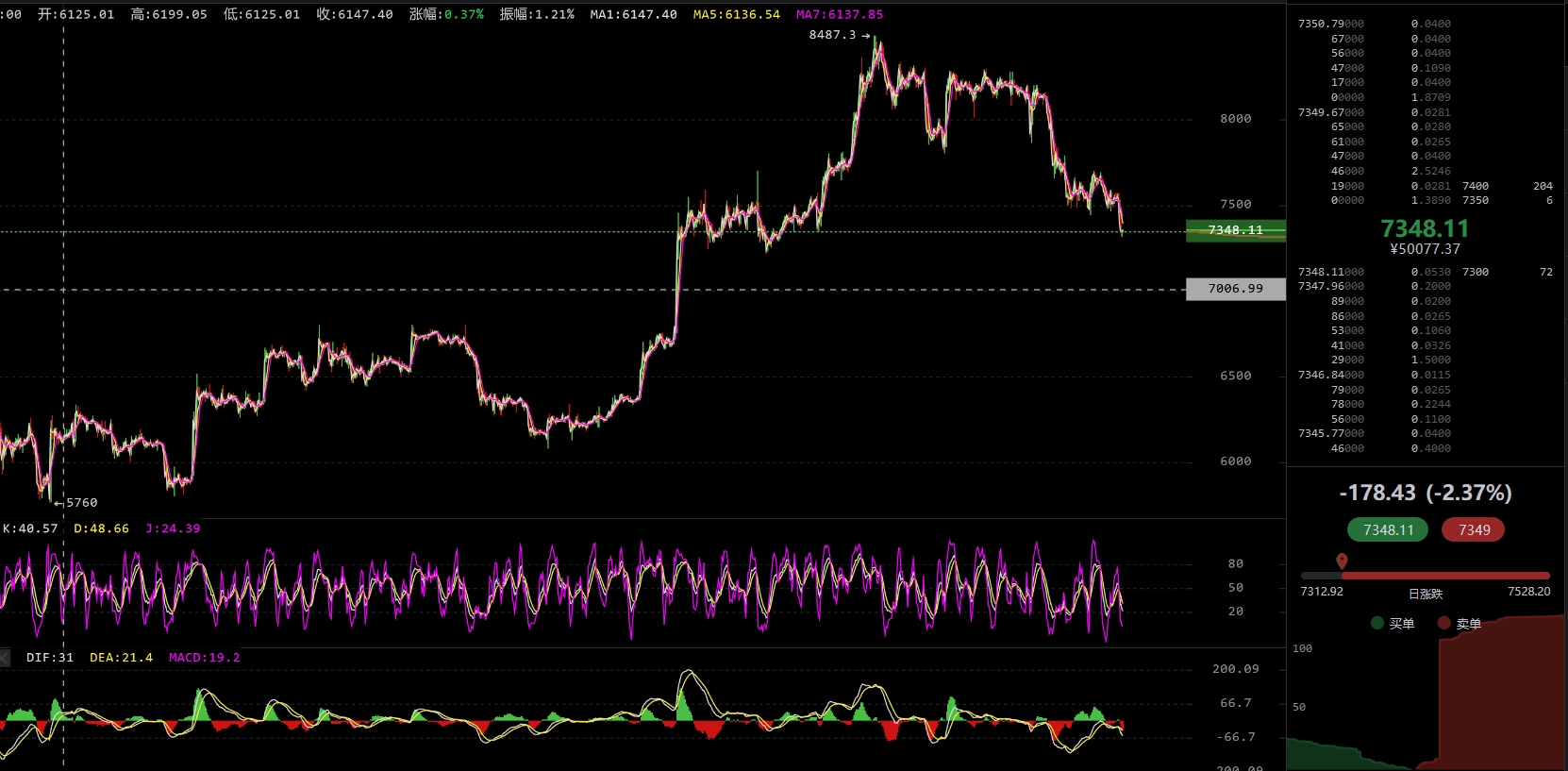This screenshot has width=1568, height=771.
Task: Click the green 7348.11 price tag on axis
Action: (x=1236, y=230)
